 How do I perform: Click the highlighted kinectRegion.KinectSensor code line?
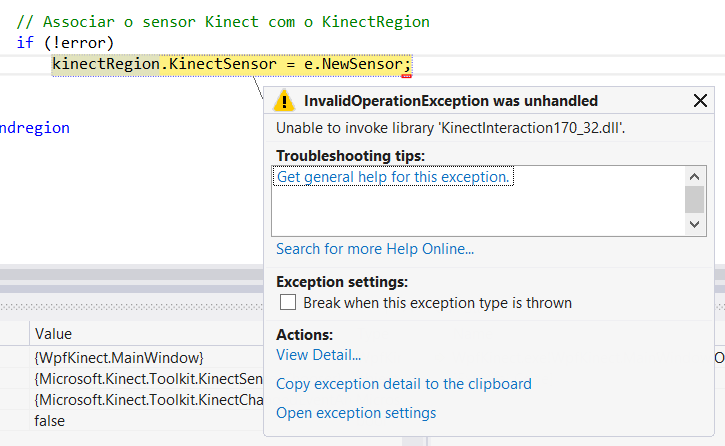[x=230, y=65]
